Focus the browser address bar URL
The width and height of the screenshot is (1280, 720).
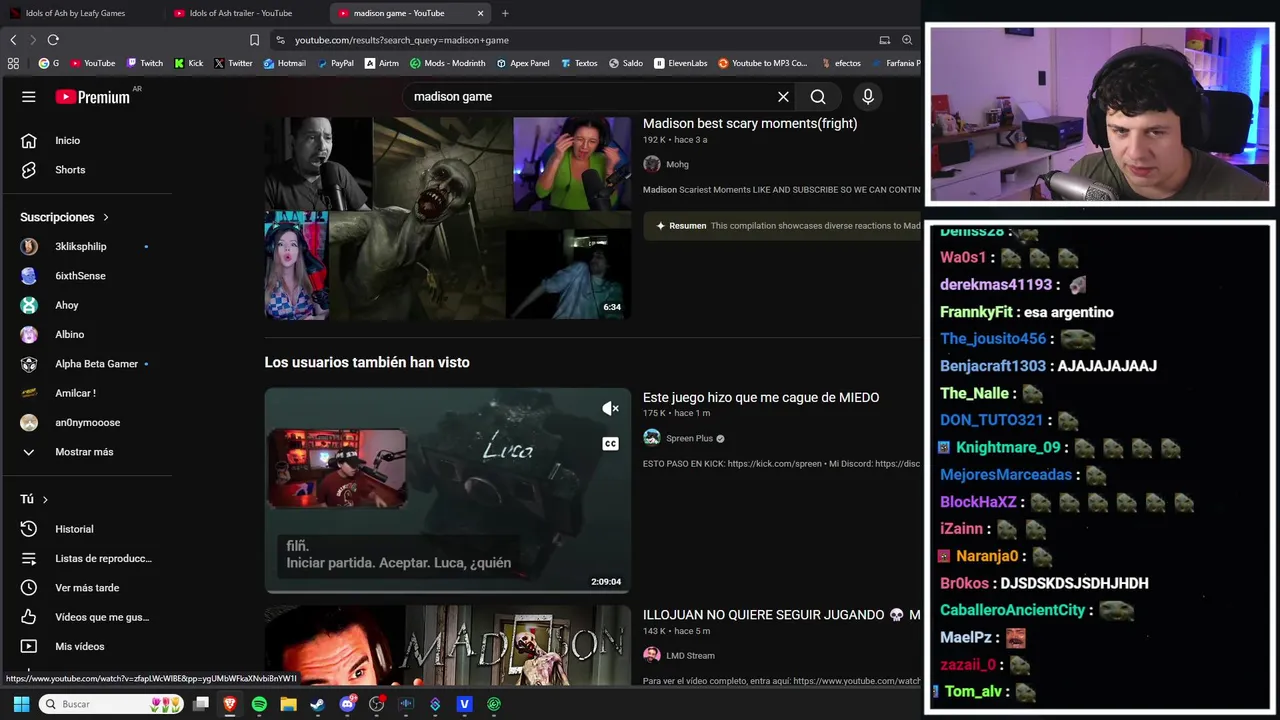coord(402,40)
